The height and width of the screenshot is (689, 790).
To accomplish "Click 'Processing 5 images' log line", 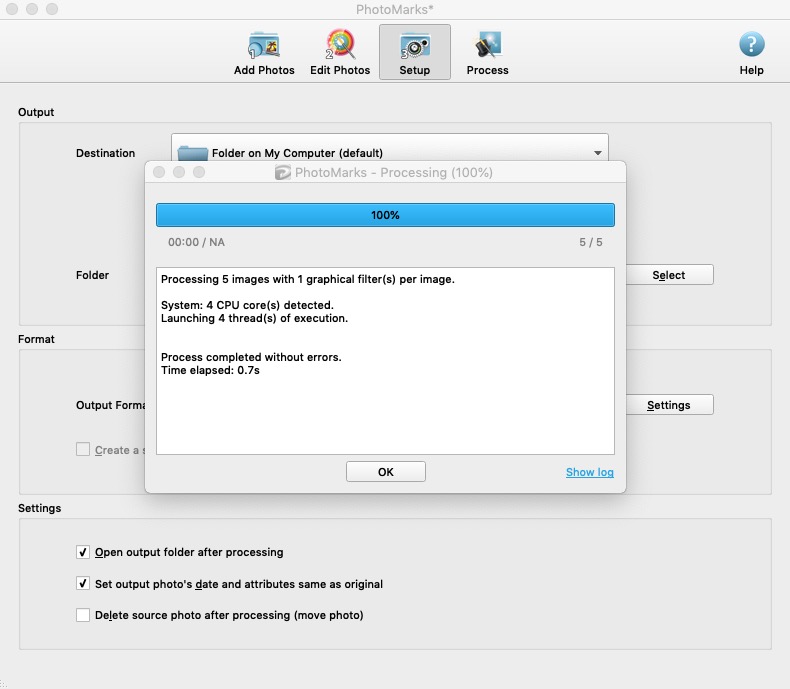I will 308,279.
